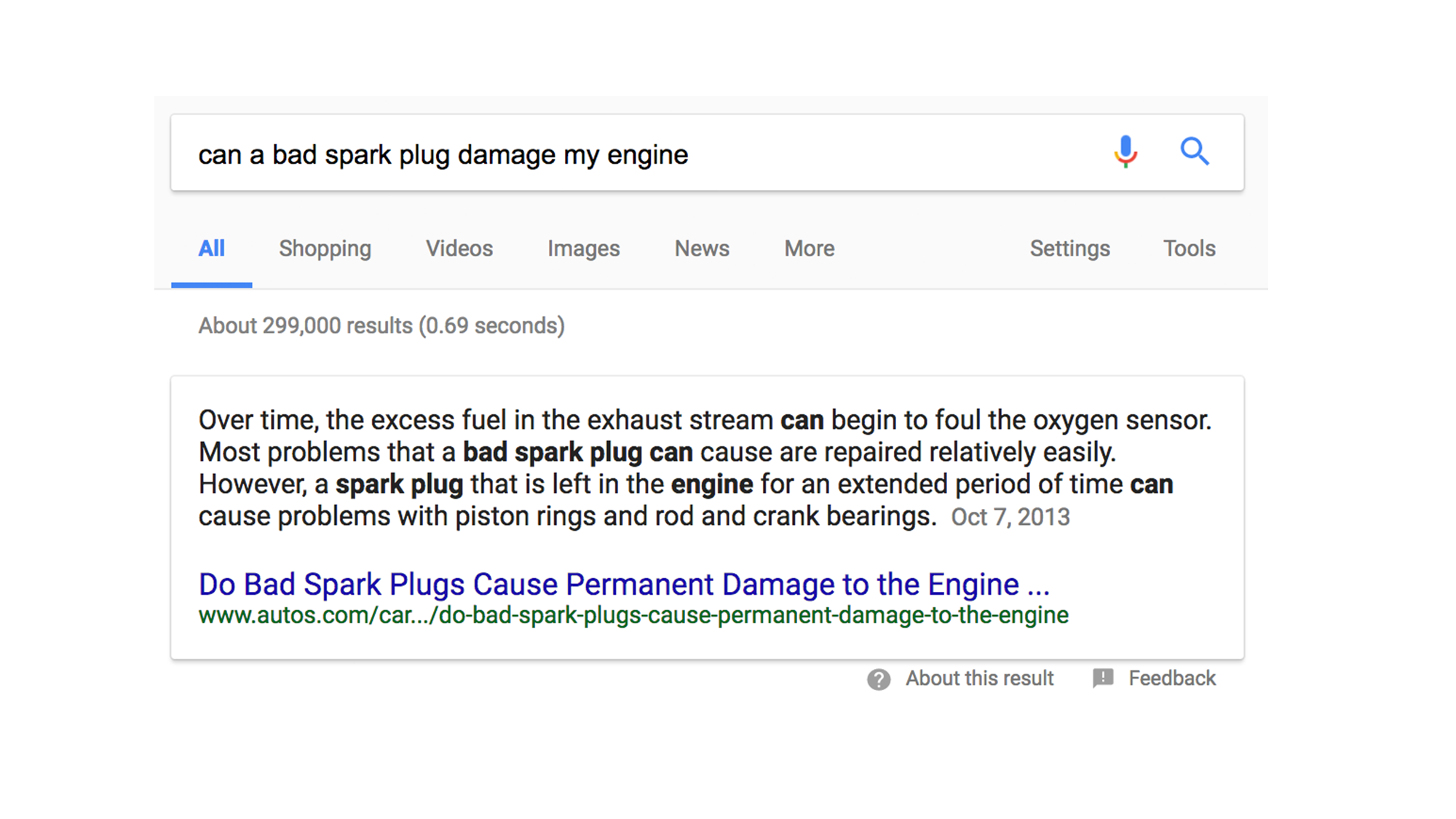Click the voice search microphone icon
The image size is (1456, 819).
point(1125,152)
